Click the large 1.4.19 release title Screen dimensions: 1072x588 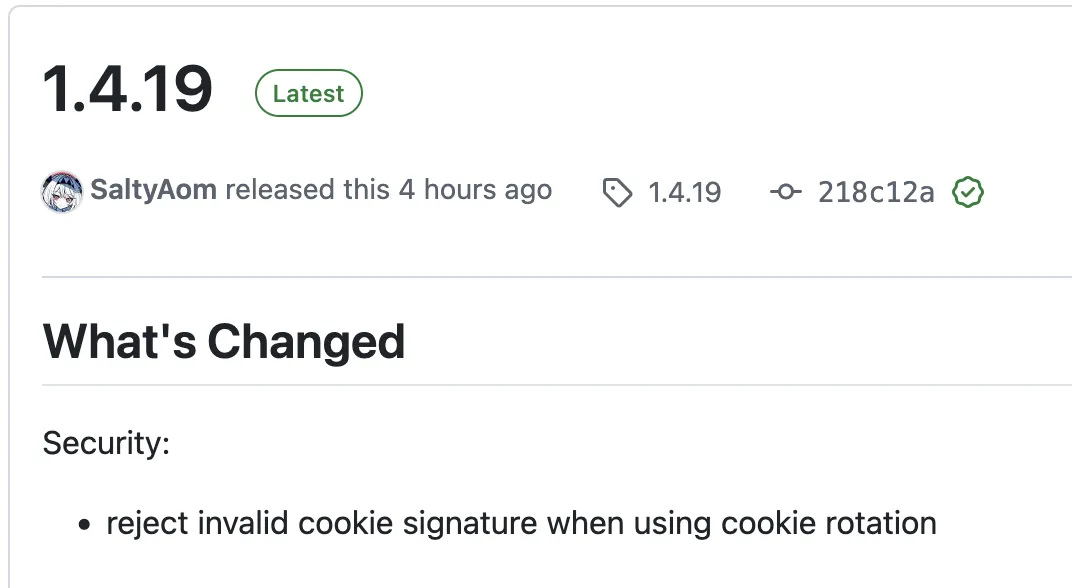point(128,88)
